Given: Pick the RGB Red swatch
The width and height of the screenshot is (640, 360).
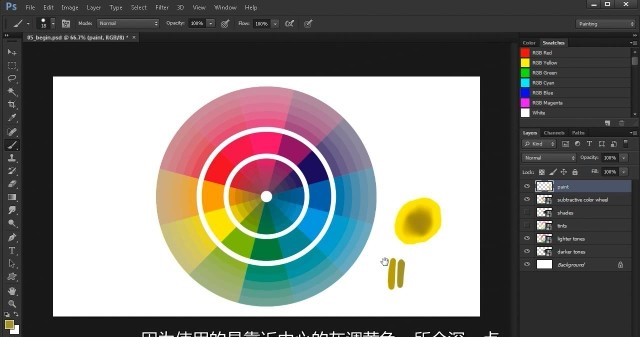Looking at the screenshot, I should [525, 53].
